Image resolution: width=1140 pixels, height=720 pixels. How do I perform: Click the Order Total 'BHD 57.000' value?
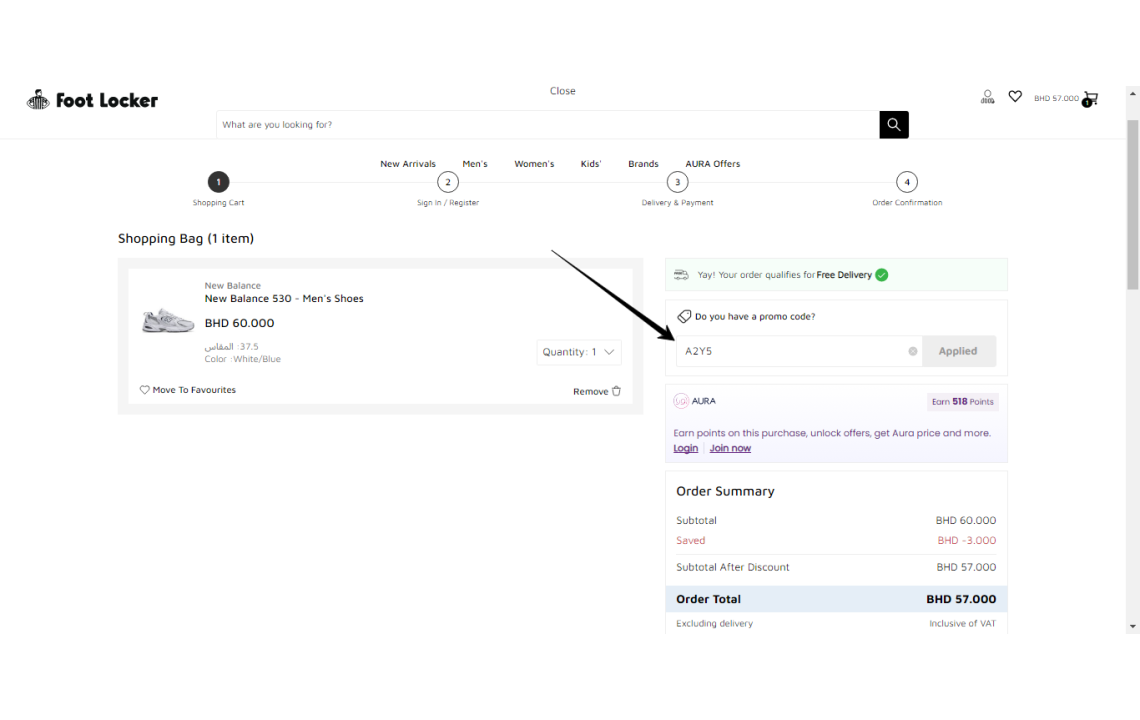coord(961,599)
